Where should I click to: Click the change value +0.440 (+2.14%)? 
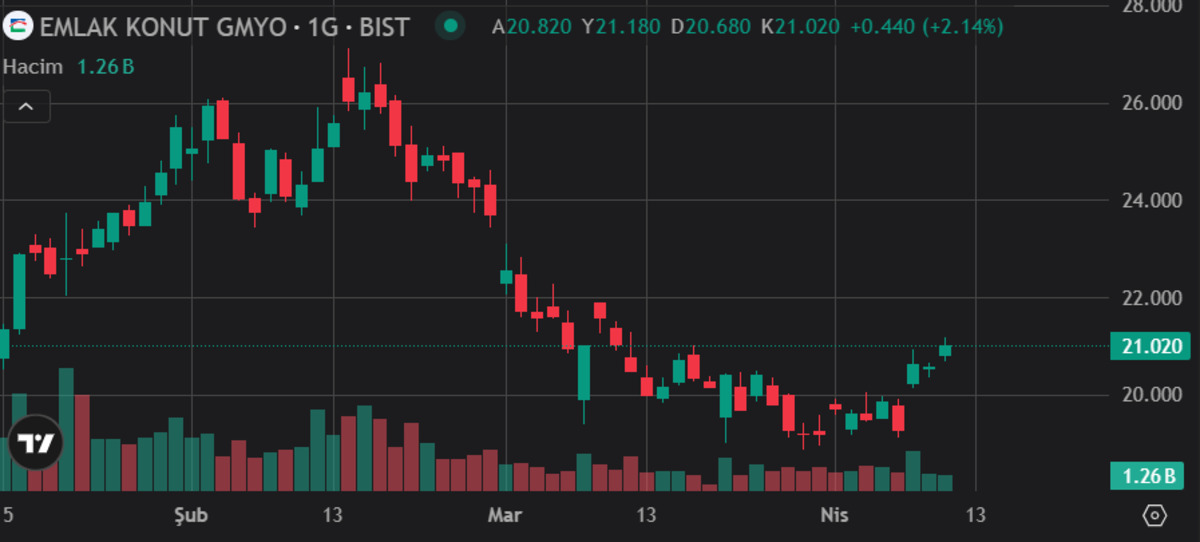click(x=926, y=27)
